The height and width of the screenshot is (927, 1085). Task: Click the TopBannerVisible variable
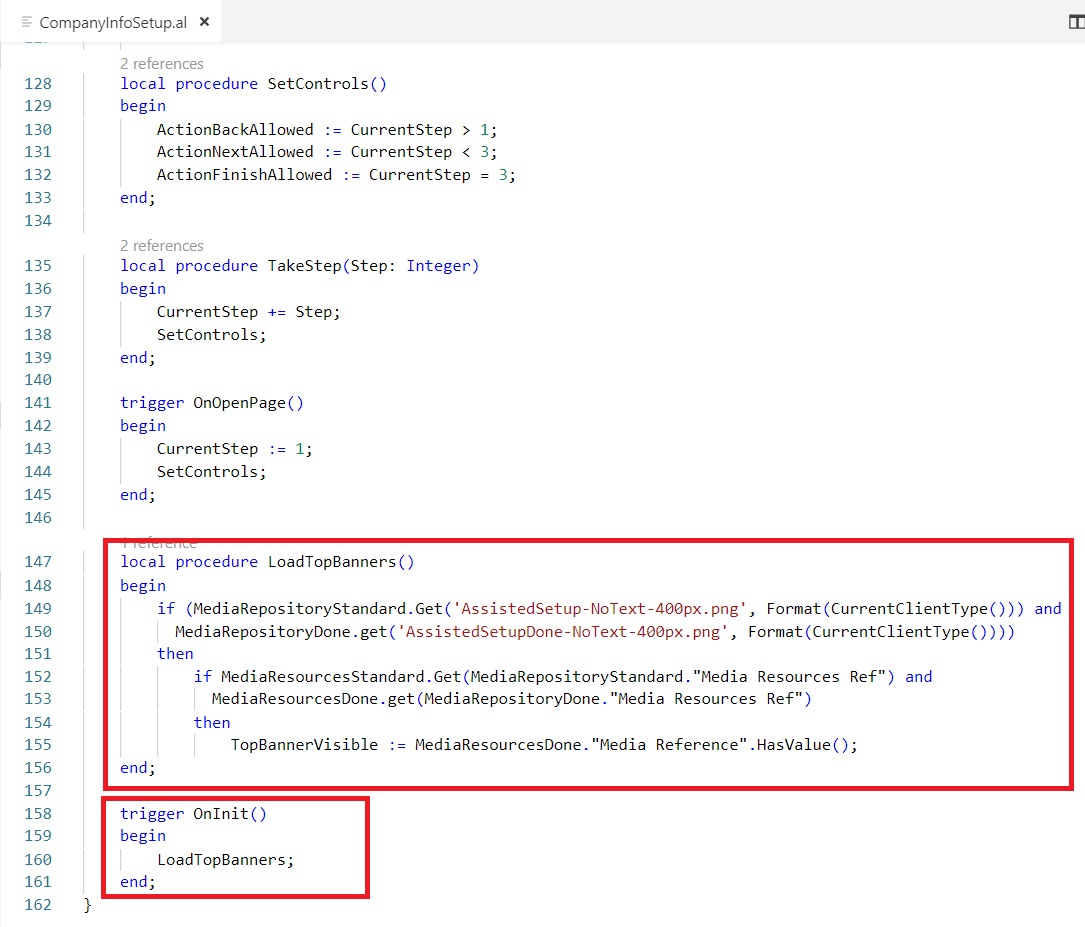304,745
